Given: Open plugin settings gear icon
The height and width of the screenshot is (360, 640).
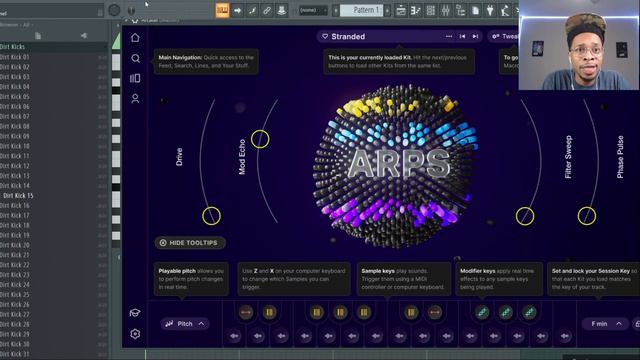Looking at the screenshot, I should click(135, 334).
